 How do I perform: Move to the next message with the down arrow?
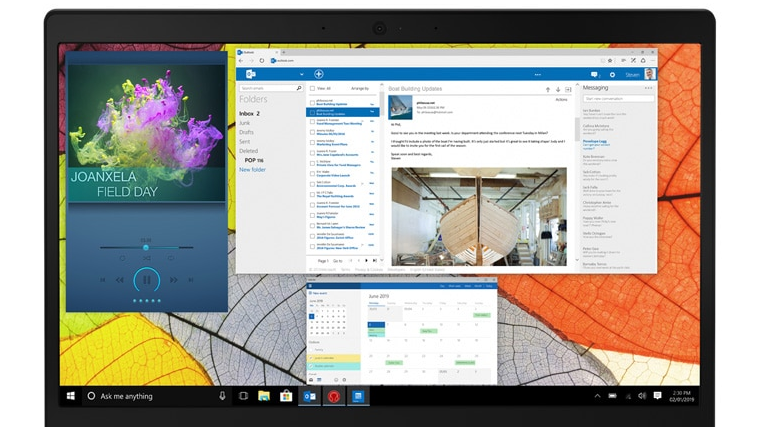click(x=558, y=90)
